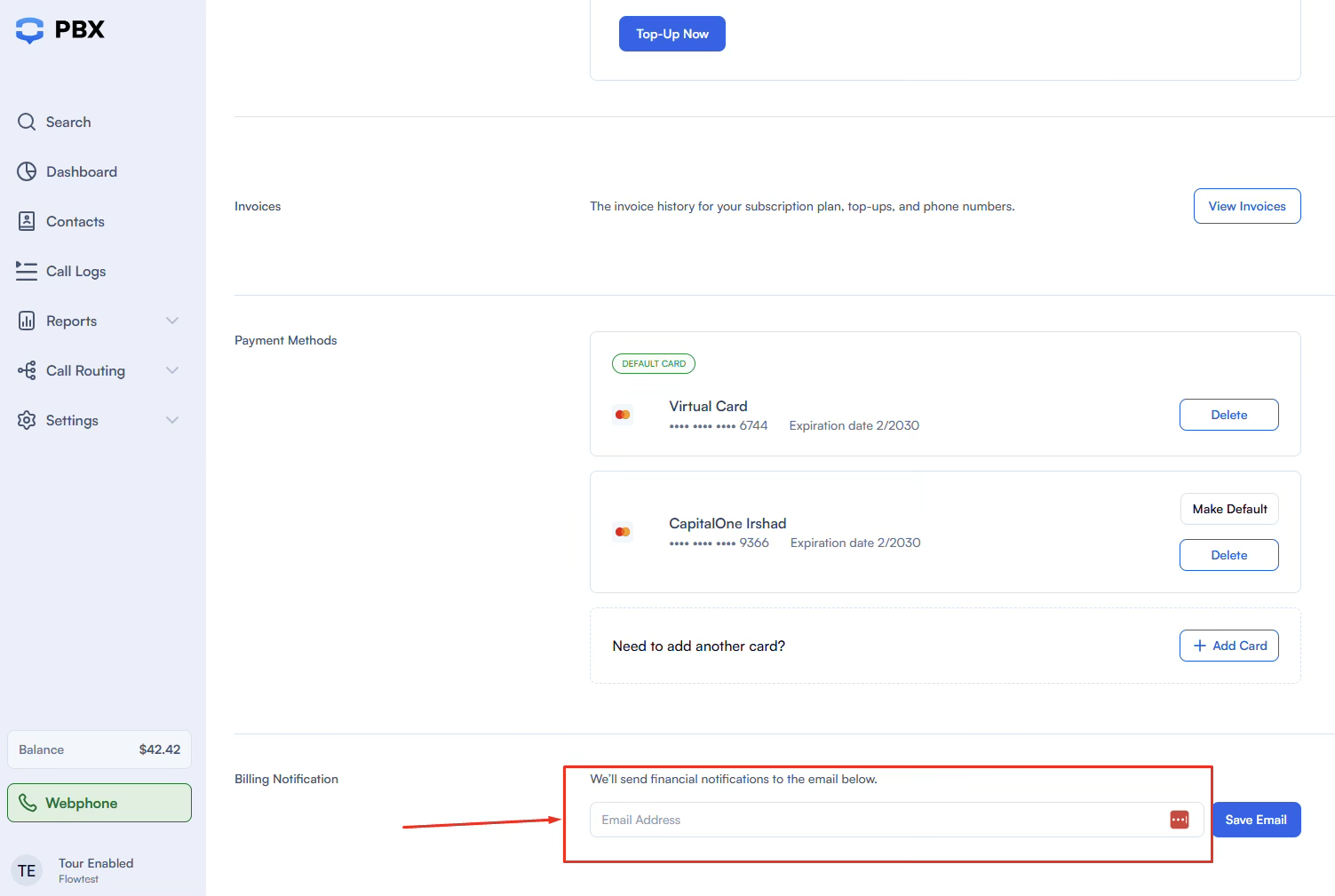Click the Contacts address book icon
This screenshot has height=896, width=1335.
tap(27, 221)
